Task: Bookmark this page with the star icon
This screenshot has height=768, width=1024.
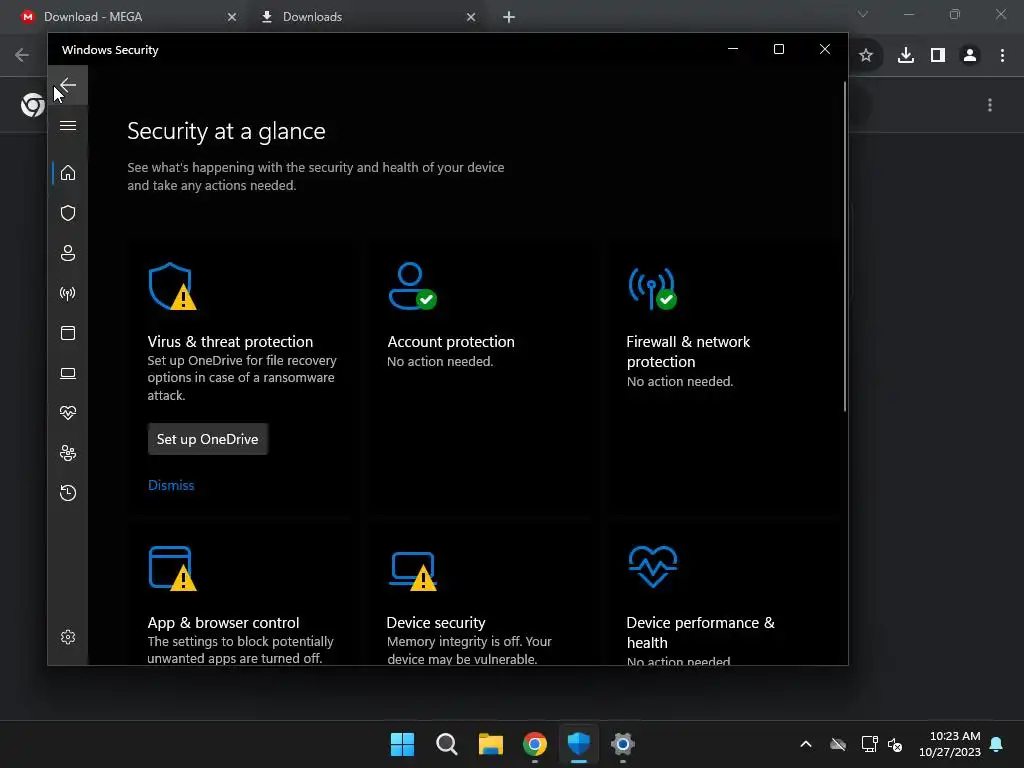Action: [x=866, y=56]
